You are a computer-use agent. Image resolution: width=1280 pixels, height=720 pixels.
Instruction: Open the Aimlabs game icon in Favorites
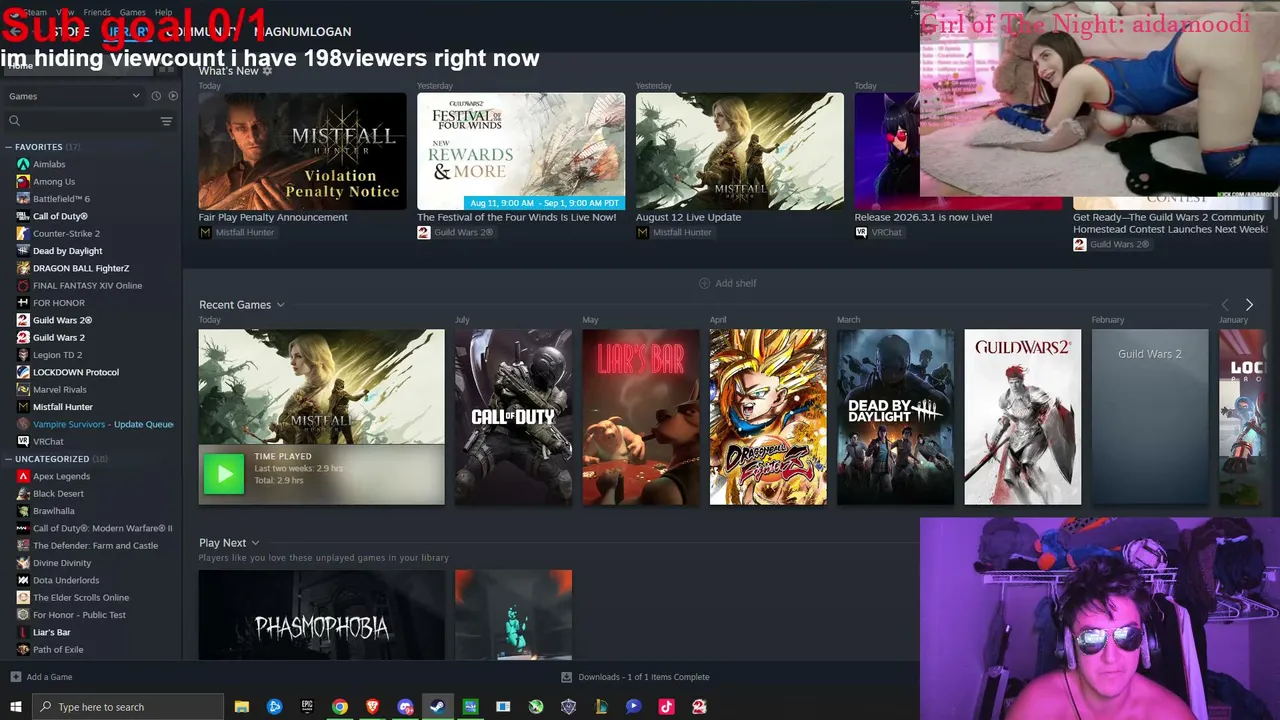point(23,164)
